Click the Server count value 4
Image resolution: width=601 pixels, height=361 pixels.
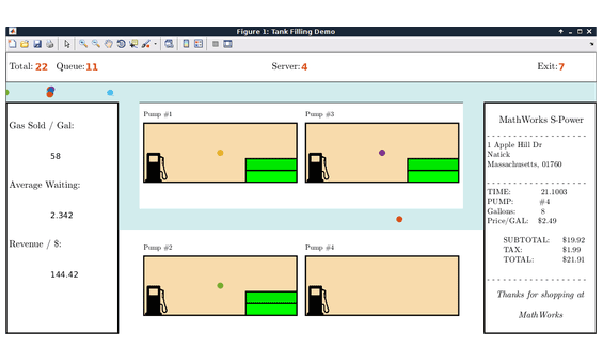point(304,67)
